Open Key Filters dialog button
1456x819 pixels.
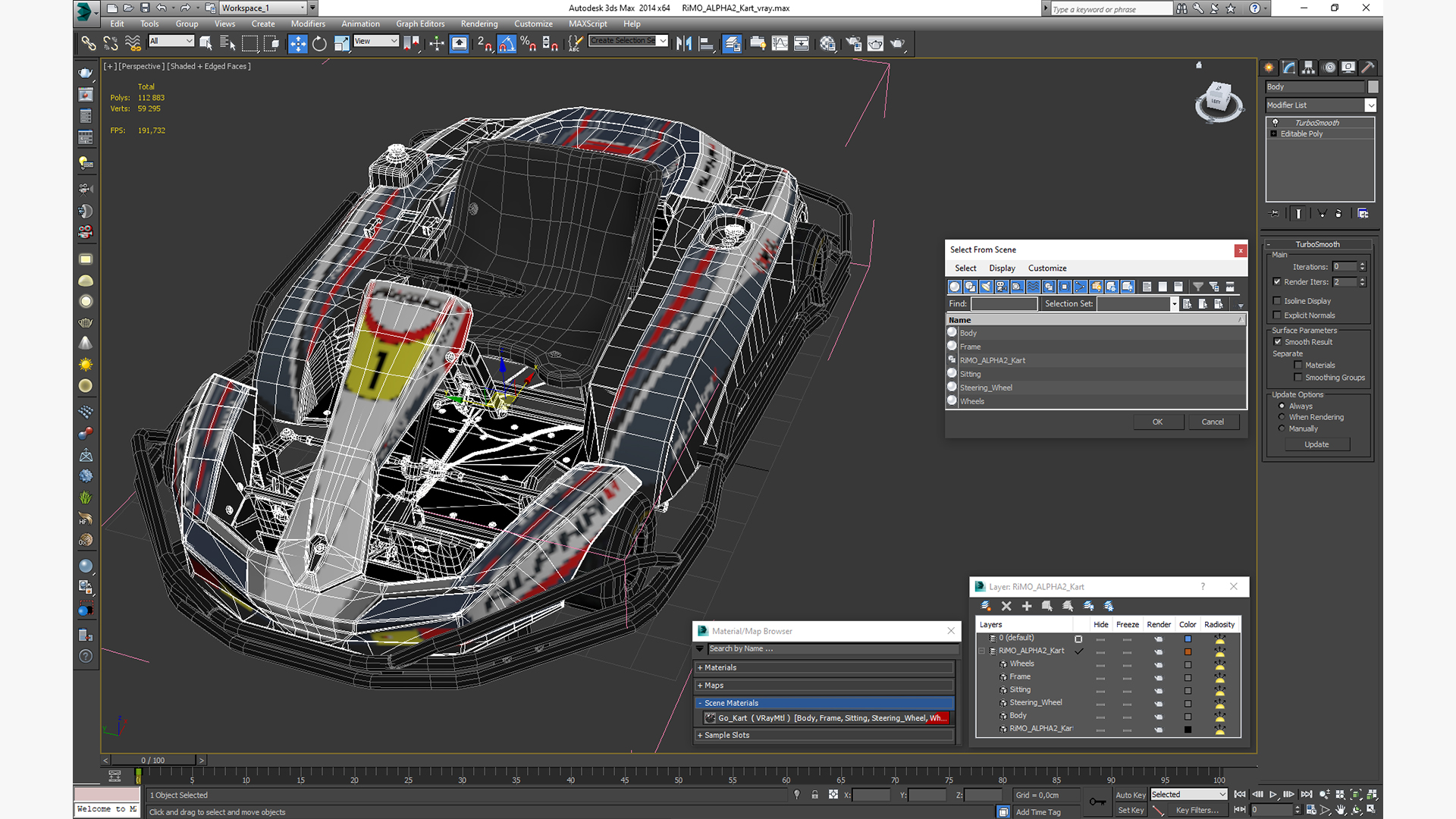tap(1197, 811)
